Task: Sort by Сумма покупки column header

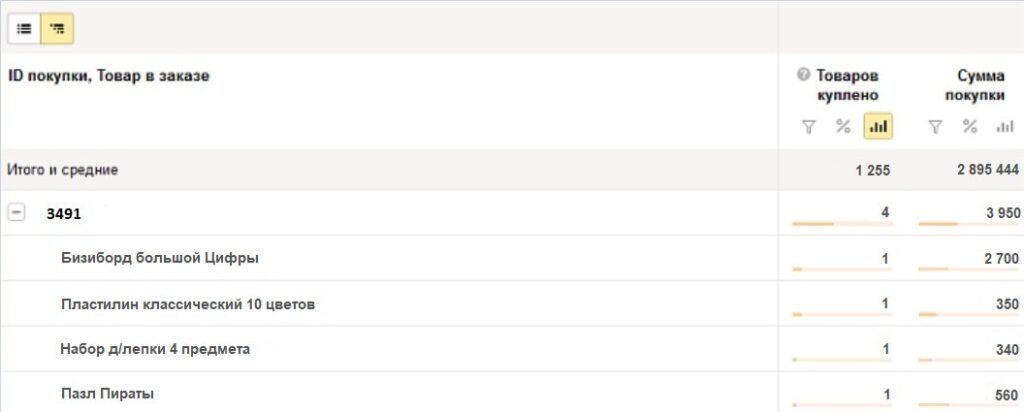Action: pyautogui.click(x=980, y=86)
